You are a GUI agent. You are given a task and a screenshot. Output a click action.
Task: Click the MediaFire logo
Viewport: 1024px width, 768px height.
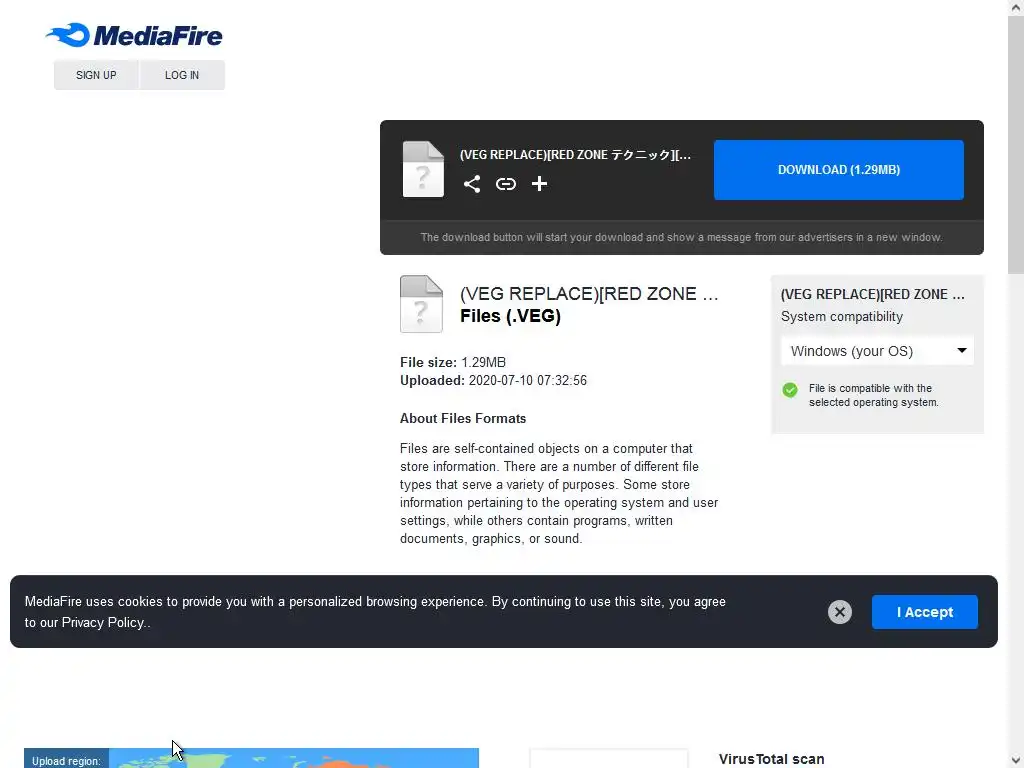tap(134, 35)
